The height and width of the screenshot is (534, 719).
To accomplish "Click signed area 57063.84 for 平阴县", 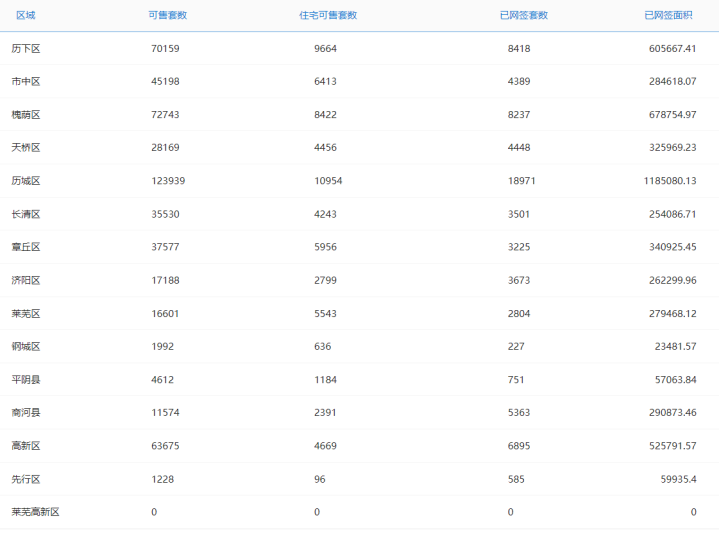I will point(675,380).
